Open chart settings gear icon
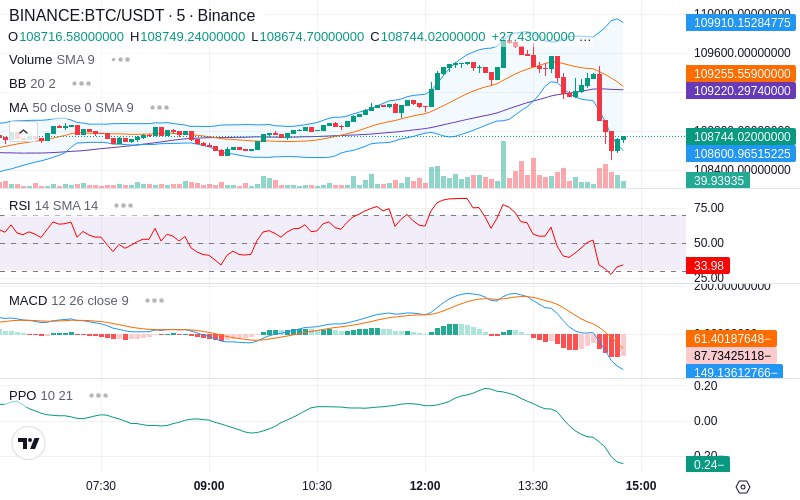The width and height of the screenshot is (800, 500). point(743,487)
